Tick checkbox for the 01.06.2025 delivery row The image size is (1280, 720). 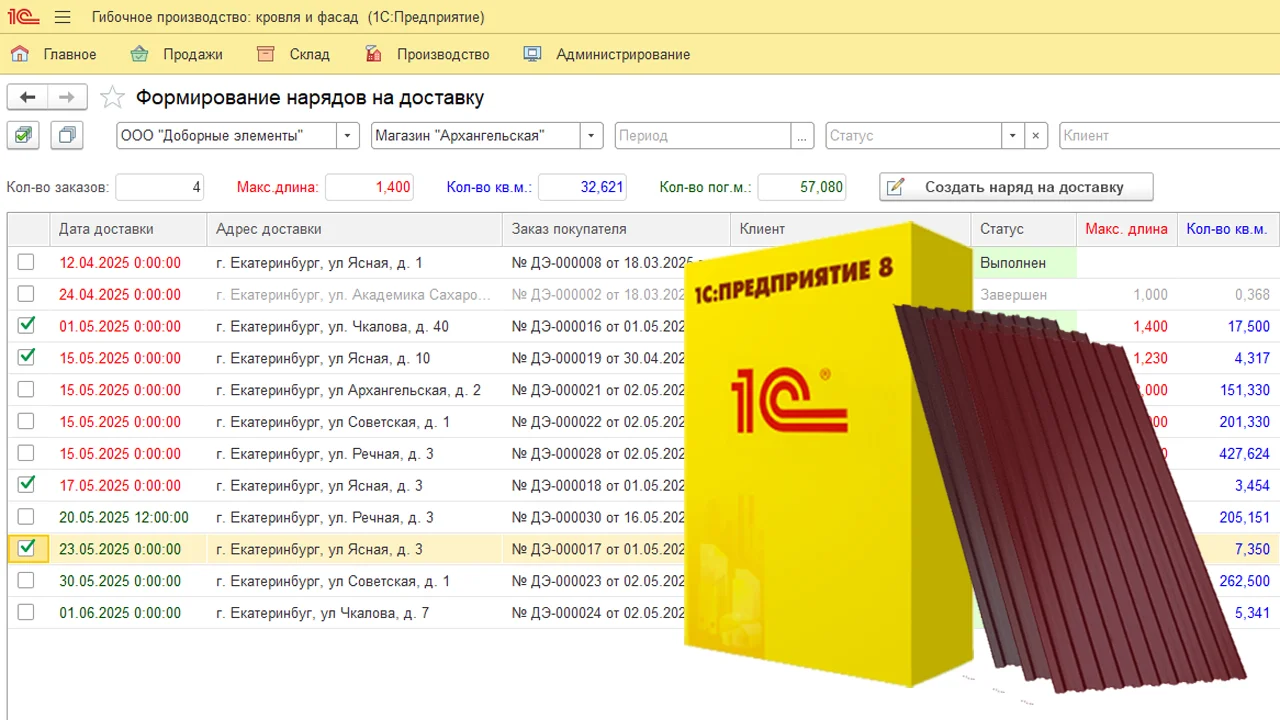click(x=26, y=613)
